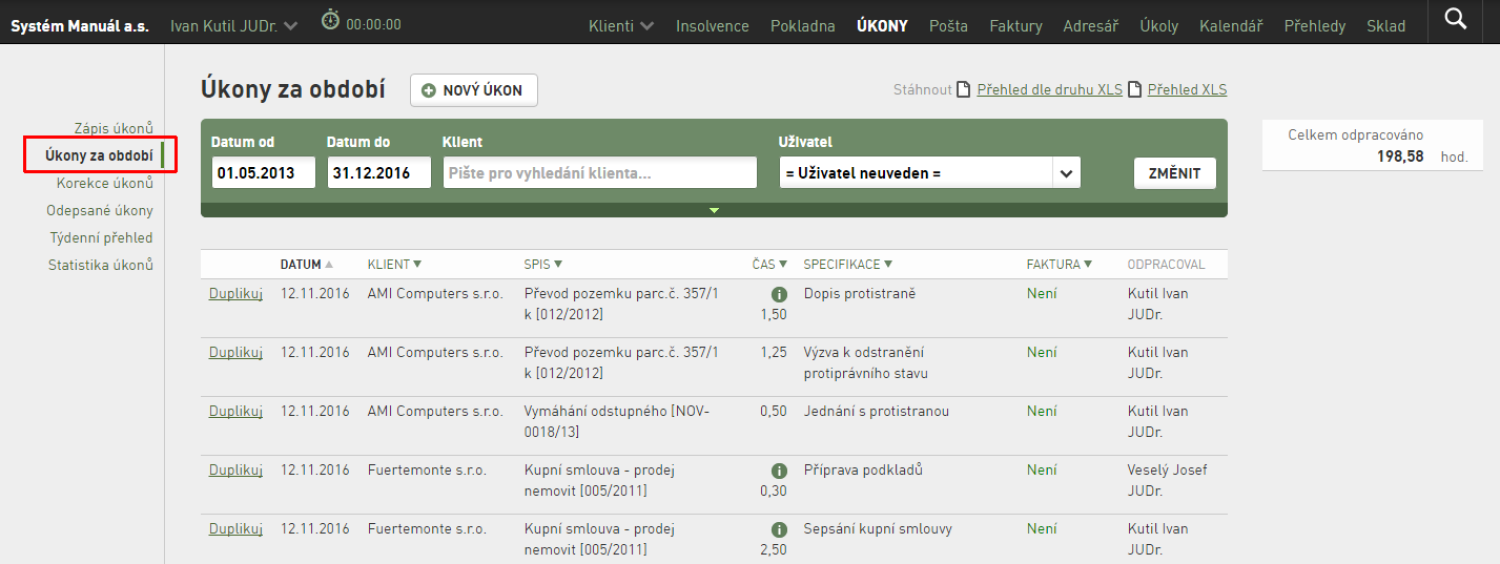Open the search magnifier icon
1500x564 pixels.
pyautogui.click(x=1457, y=18)
